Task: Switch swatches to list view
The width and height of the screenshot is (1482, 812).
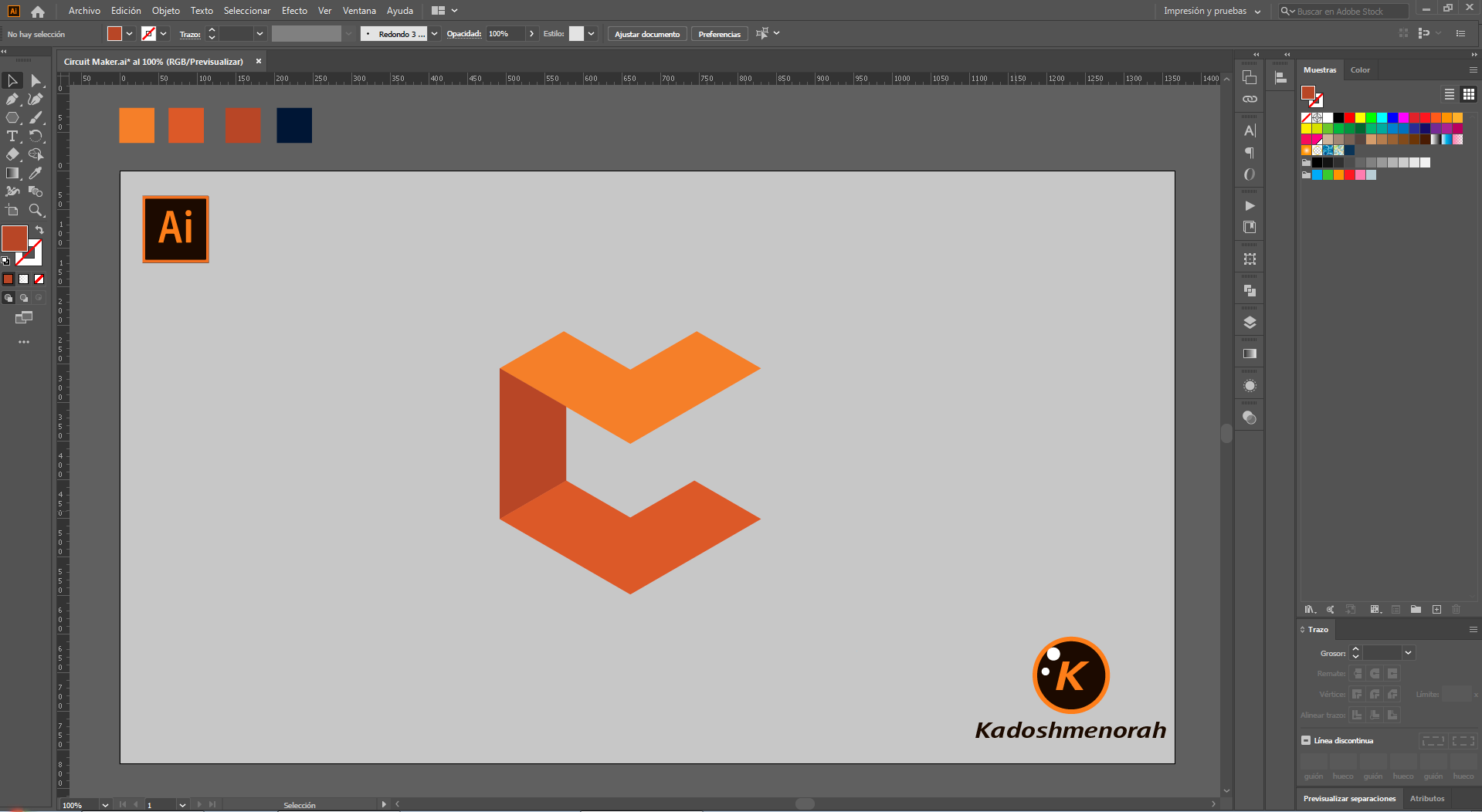Action: pyautogui.click(x=1450, y=94)
